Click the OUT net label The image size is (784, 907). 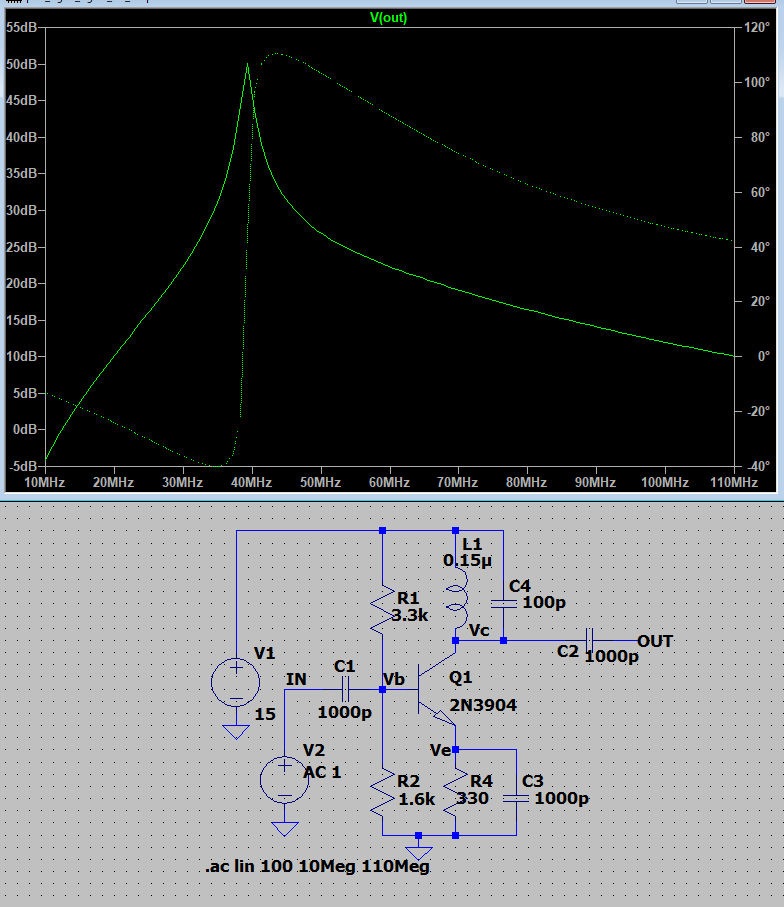[655, 640]
